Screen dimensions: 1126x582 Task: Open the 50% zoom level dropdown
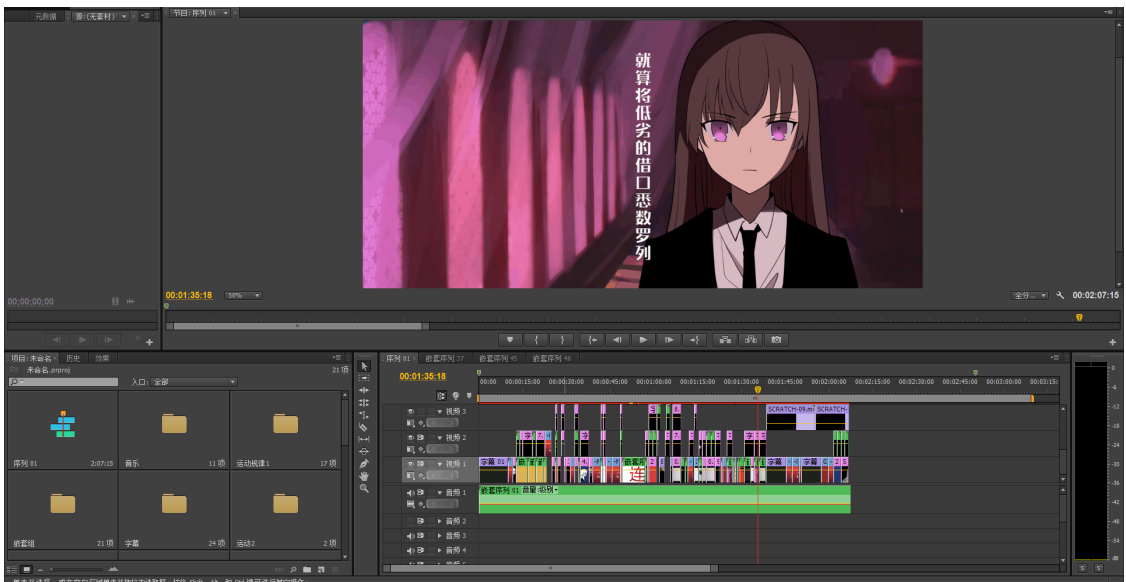point(243,295)
